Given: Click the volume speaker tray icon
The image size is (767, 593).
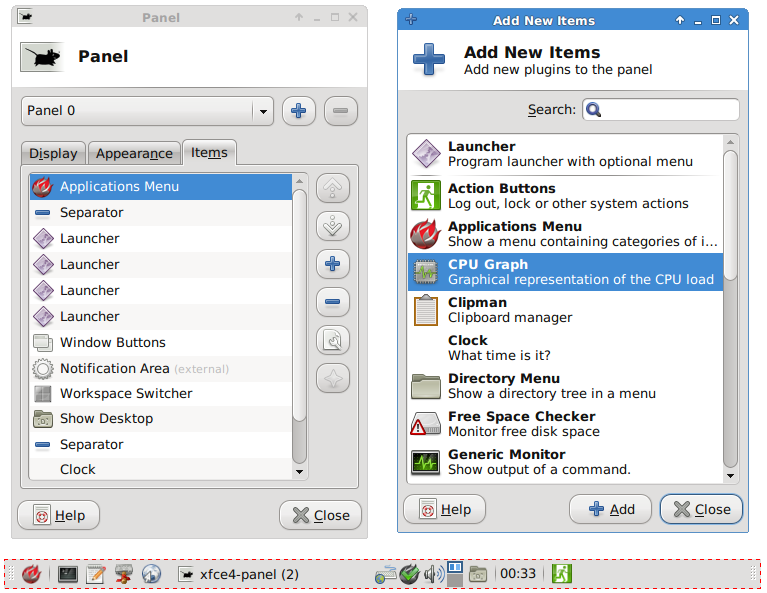Looking at the screenshot, I should pyautogui.click(x=433, y=574).
